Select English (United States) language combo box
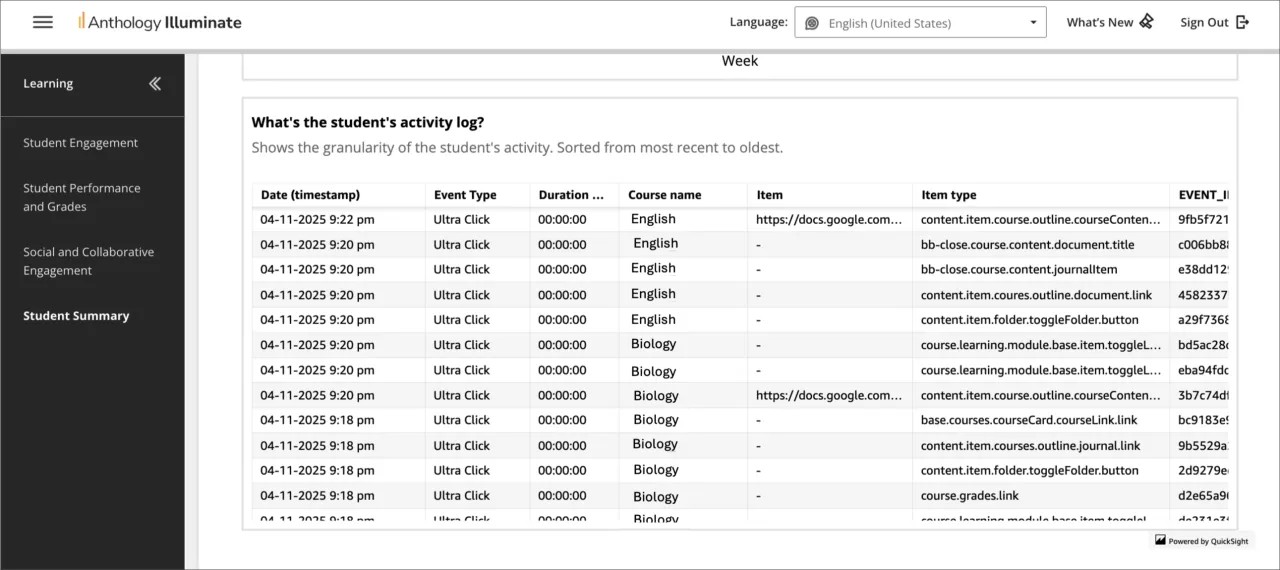Viewport: 1280px width, 570px height. [x=920, y=23]
